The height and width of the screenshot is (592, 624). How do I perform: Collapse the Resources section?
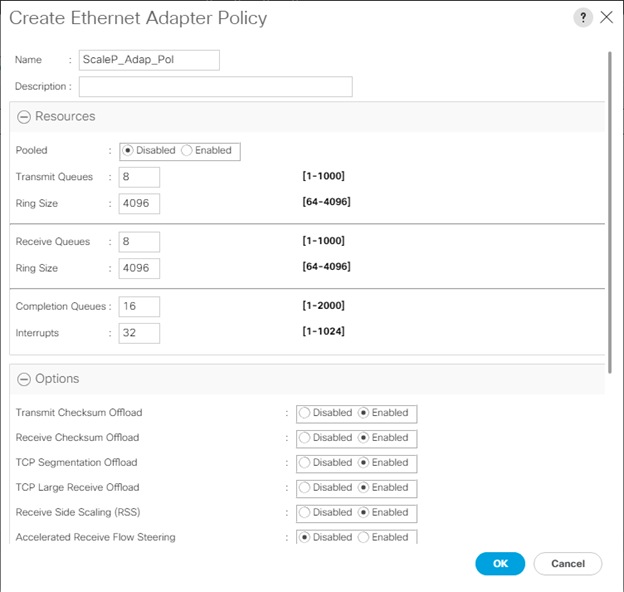24,117
